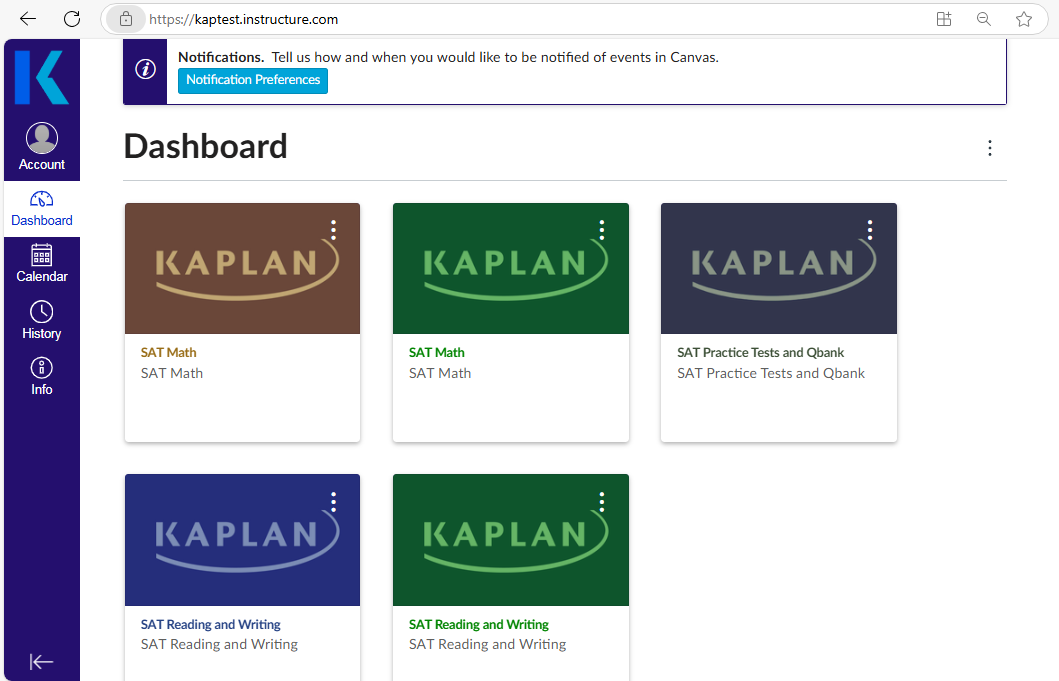Image resolution: width=1059 pixels, height=681 pixels.
Task: Click the notification info circle icon
Action: 145,69
